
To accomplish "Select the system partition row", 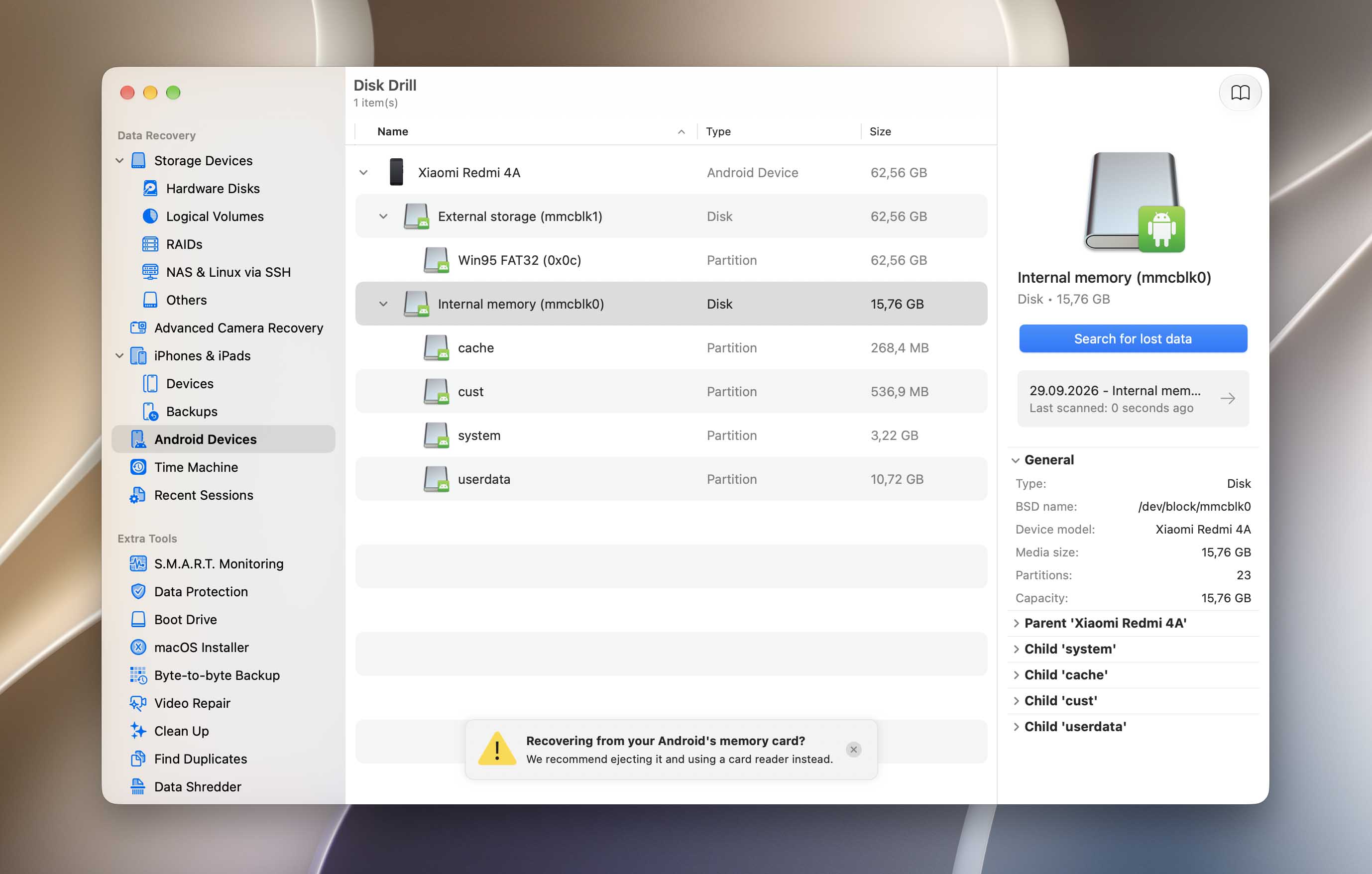I will click(x=671, y=436).
